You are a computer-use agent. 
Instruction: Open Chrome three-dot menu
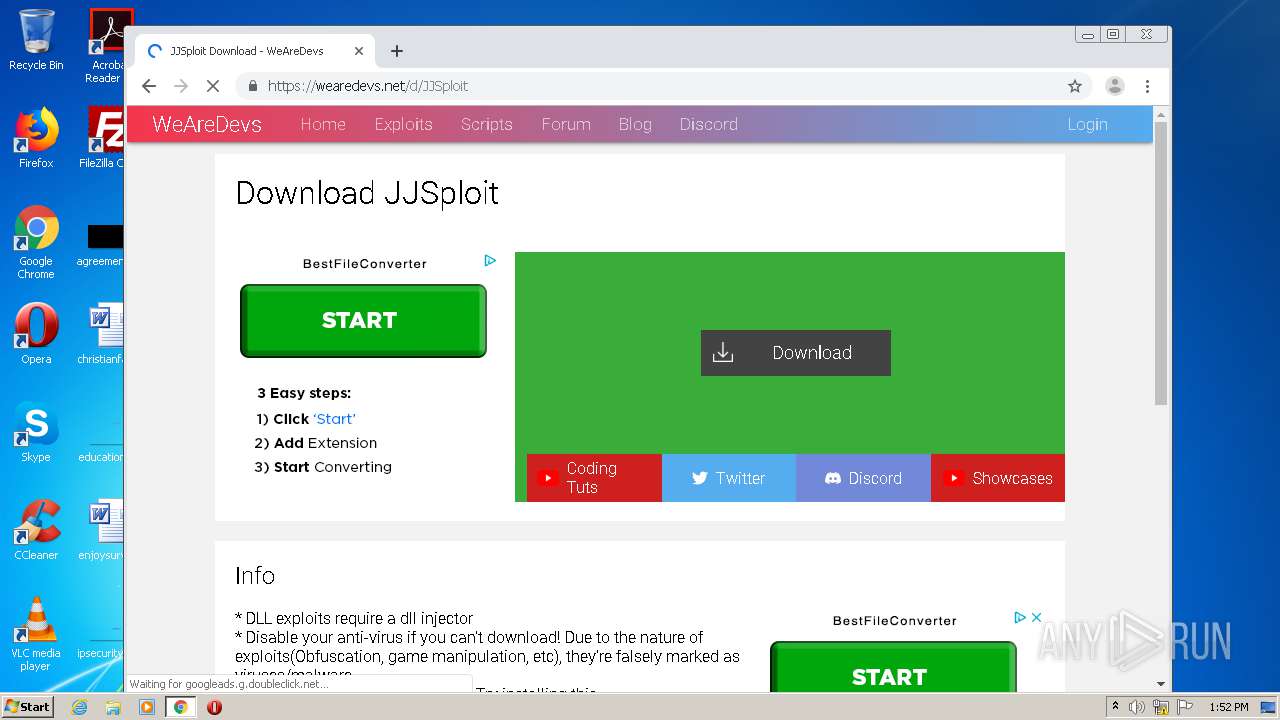click(1148, 86)
